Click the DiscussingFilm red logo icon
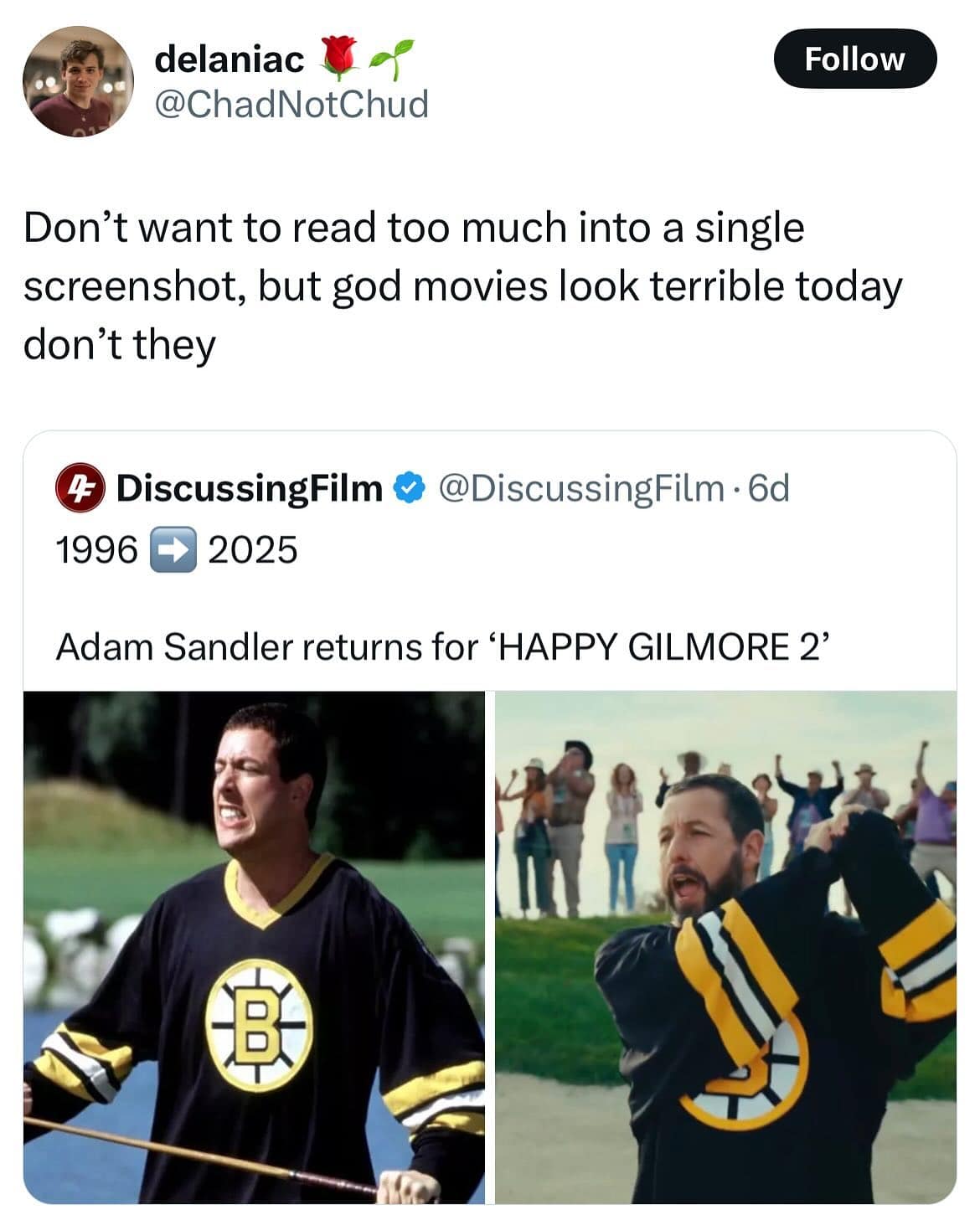 point(79,489)
